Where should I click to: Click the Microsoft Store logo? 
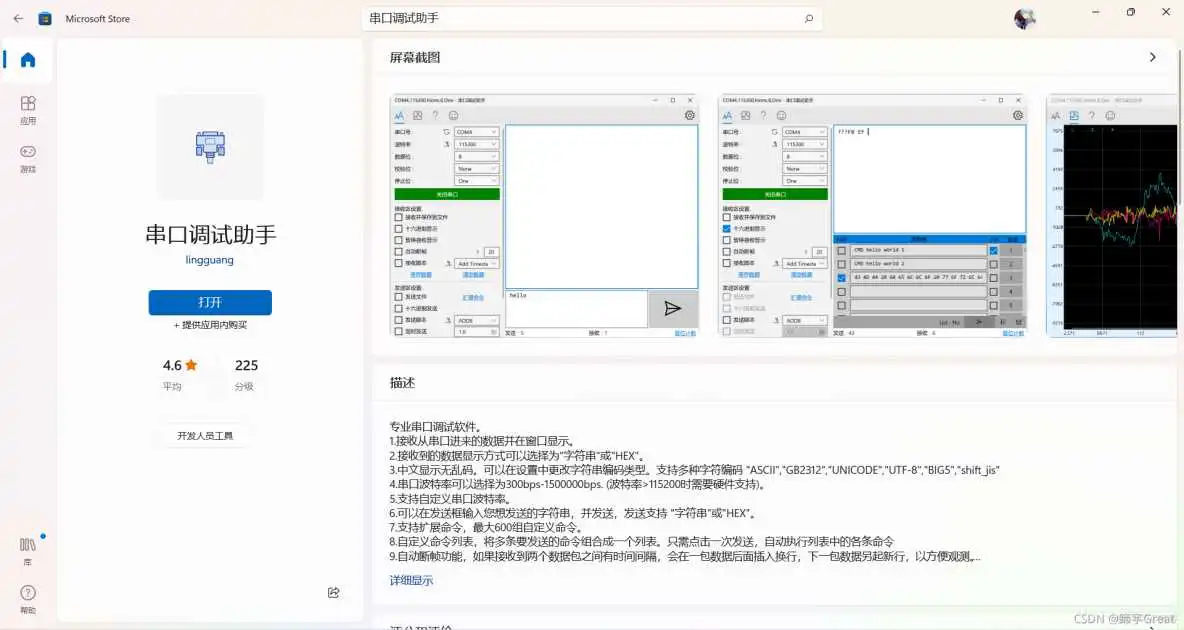pyautogui.click(x=44, y=17)
